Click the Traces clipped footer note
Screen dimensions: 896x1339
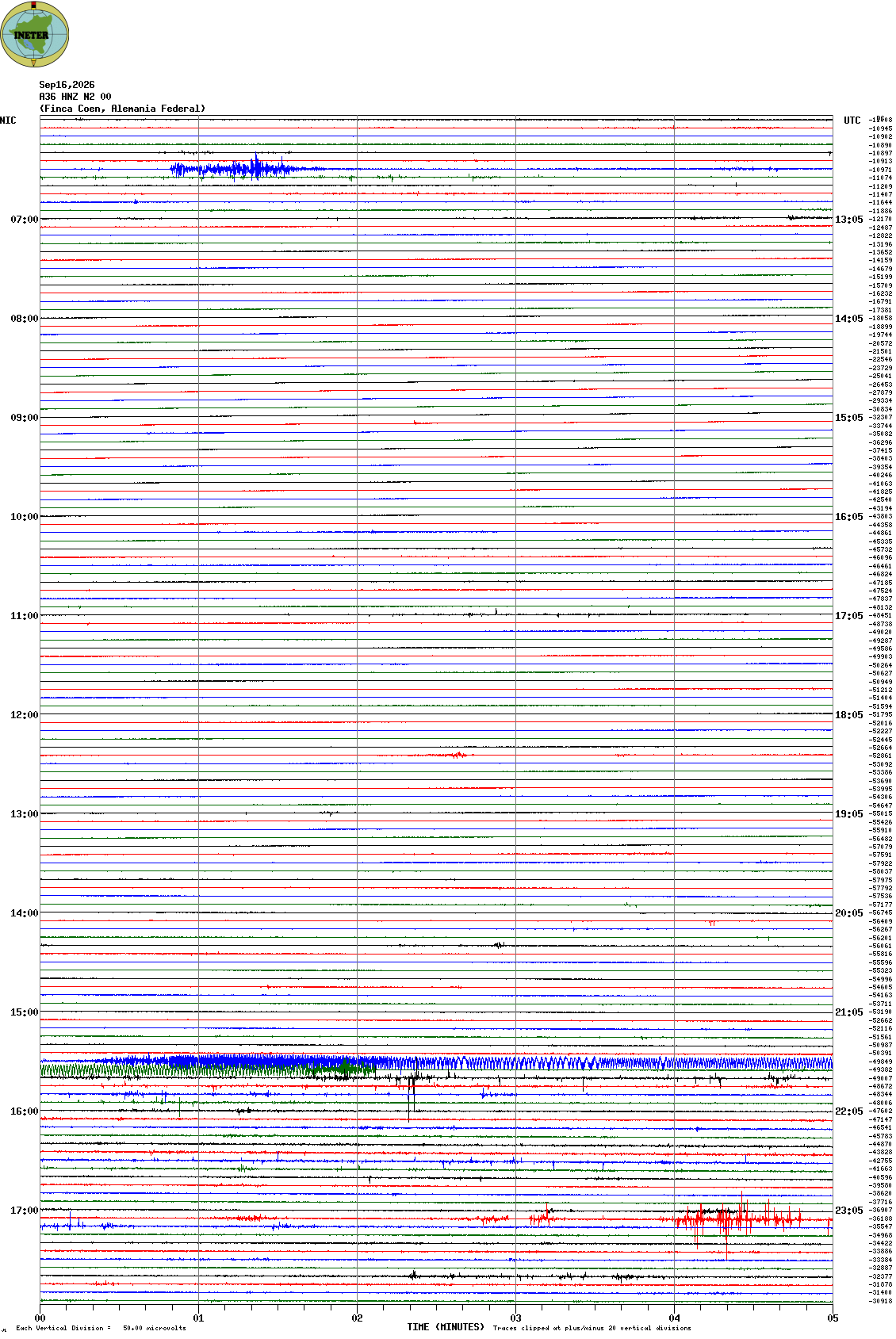coord(592,1328)
